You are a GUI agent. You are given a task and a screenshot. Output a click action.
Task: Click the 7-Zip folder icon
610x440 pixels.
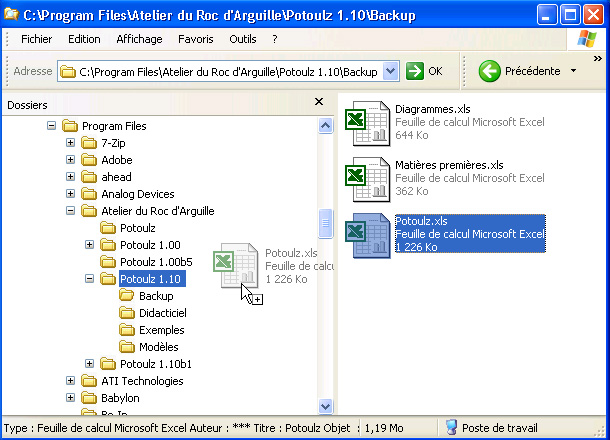click(89, 143)
